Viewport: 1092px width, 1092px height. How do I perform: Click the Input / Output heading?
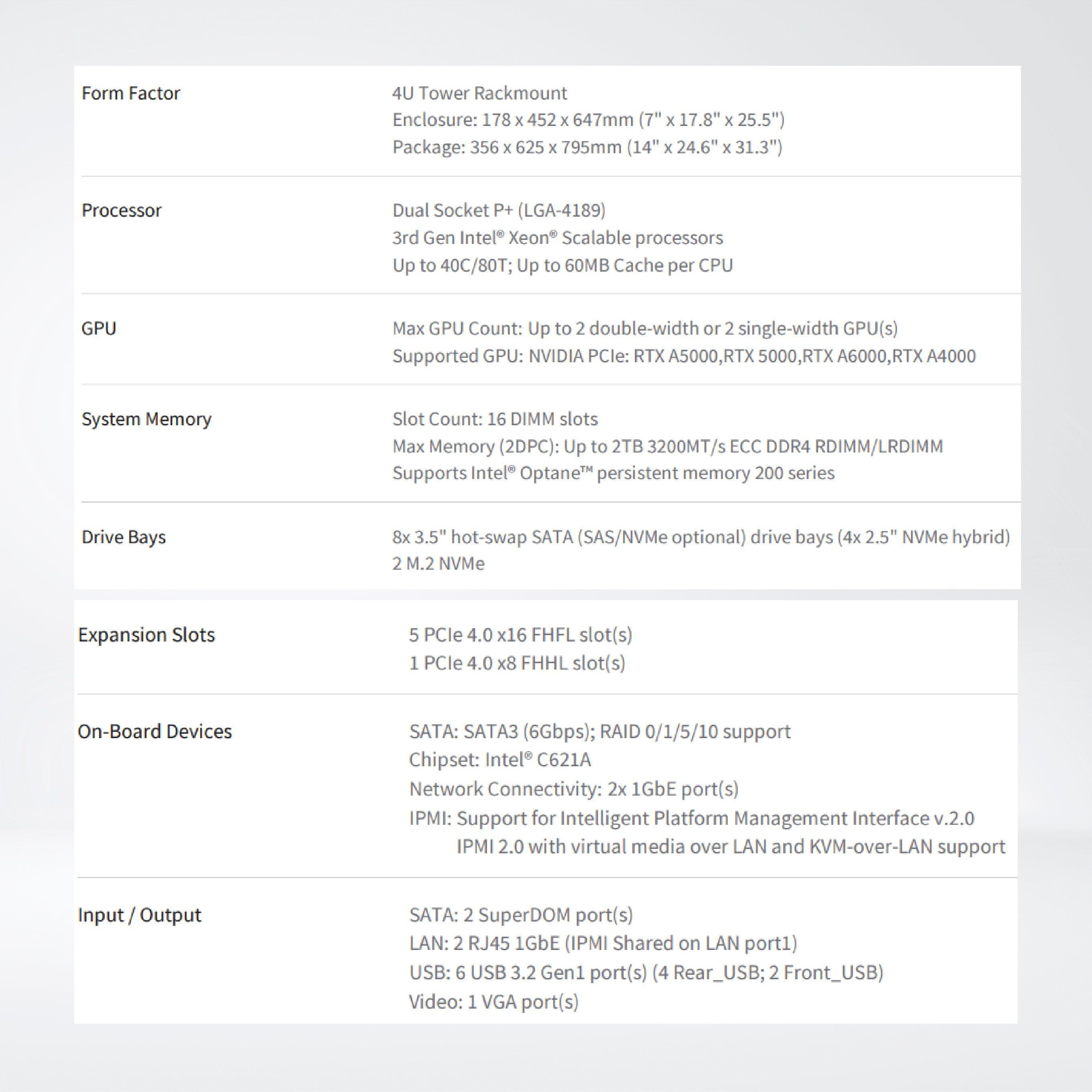coord(140,915)
